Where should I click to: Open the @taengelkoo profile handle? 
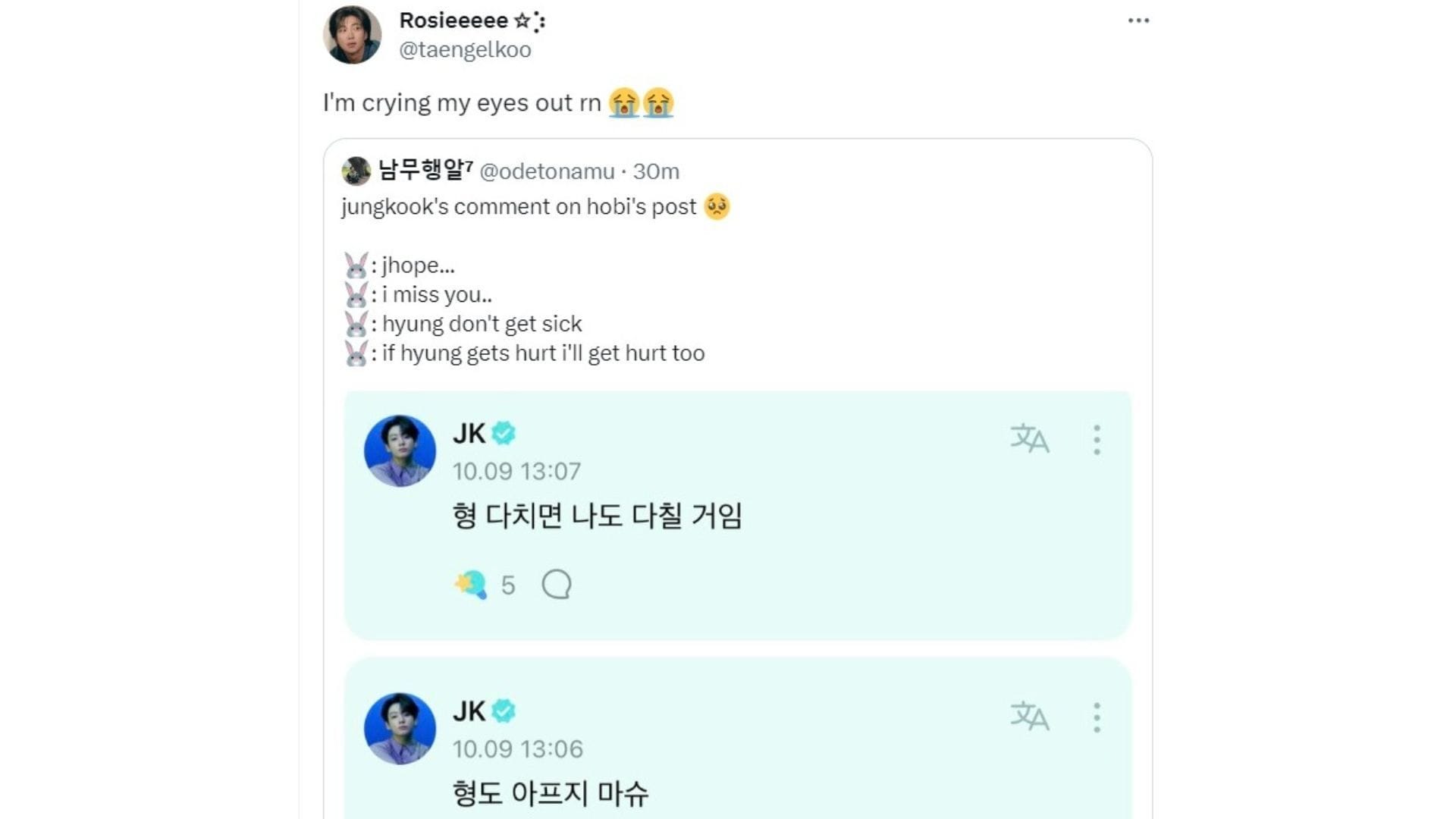pos(465,50)
